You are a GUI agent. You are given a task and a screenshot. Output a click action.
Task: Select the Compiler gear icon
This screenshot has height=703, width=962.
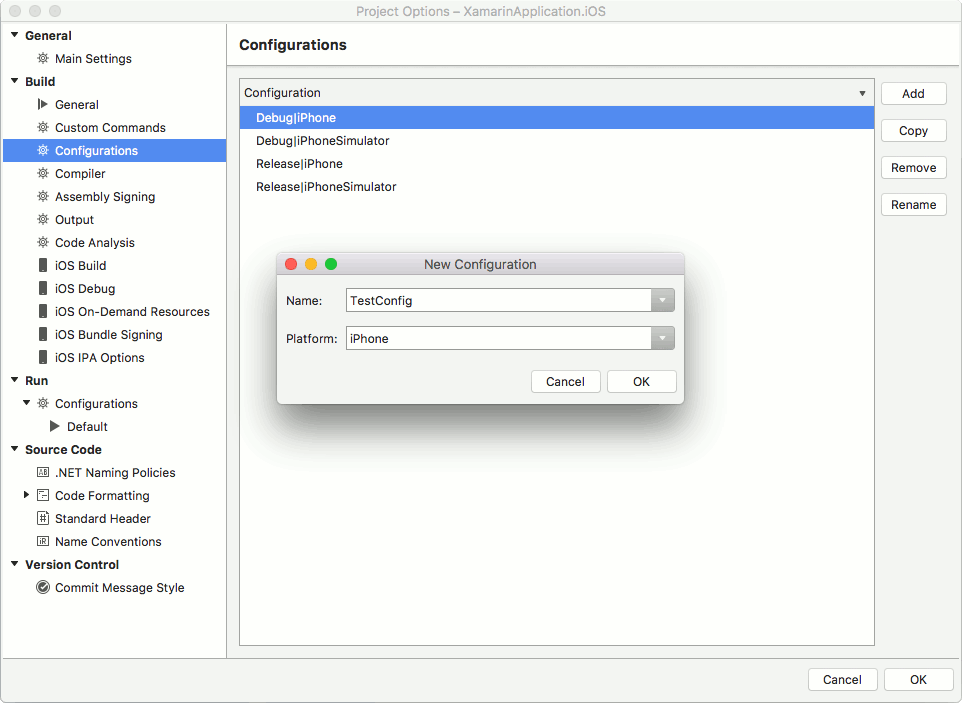click(x=42, y=173)
